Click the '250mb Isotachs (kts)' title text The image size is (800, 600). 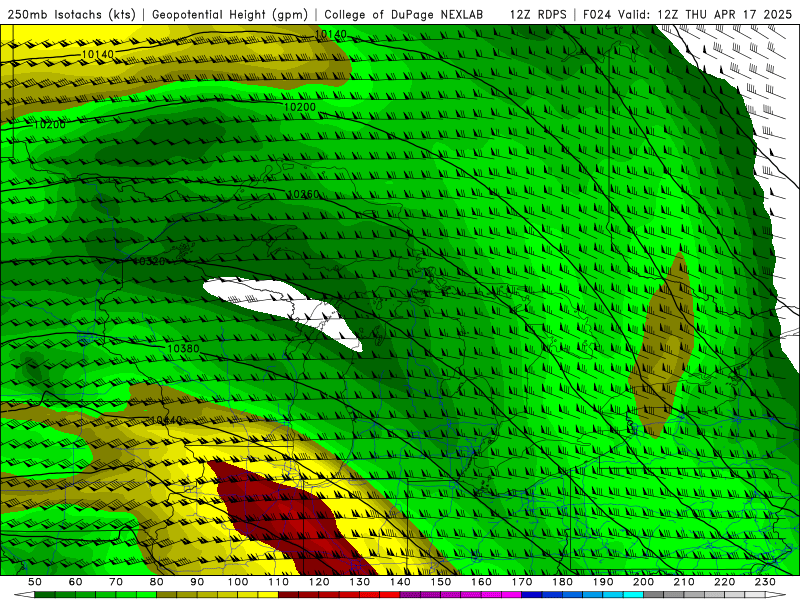pyautogui.click(x=71, y=15)
